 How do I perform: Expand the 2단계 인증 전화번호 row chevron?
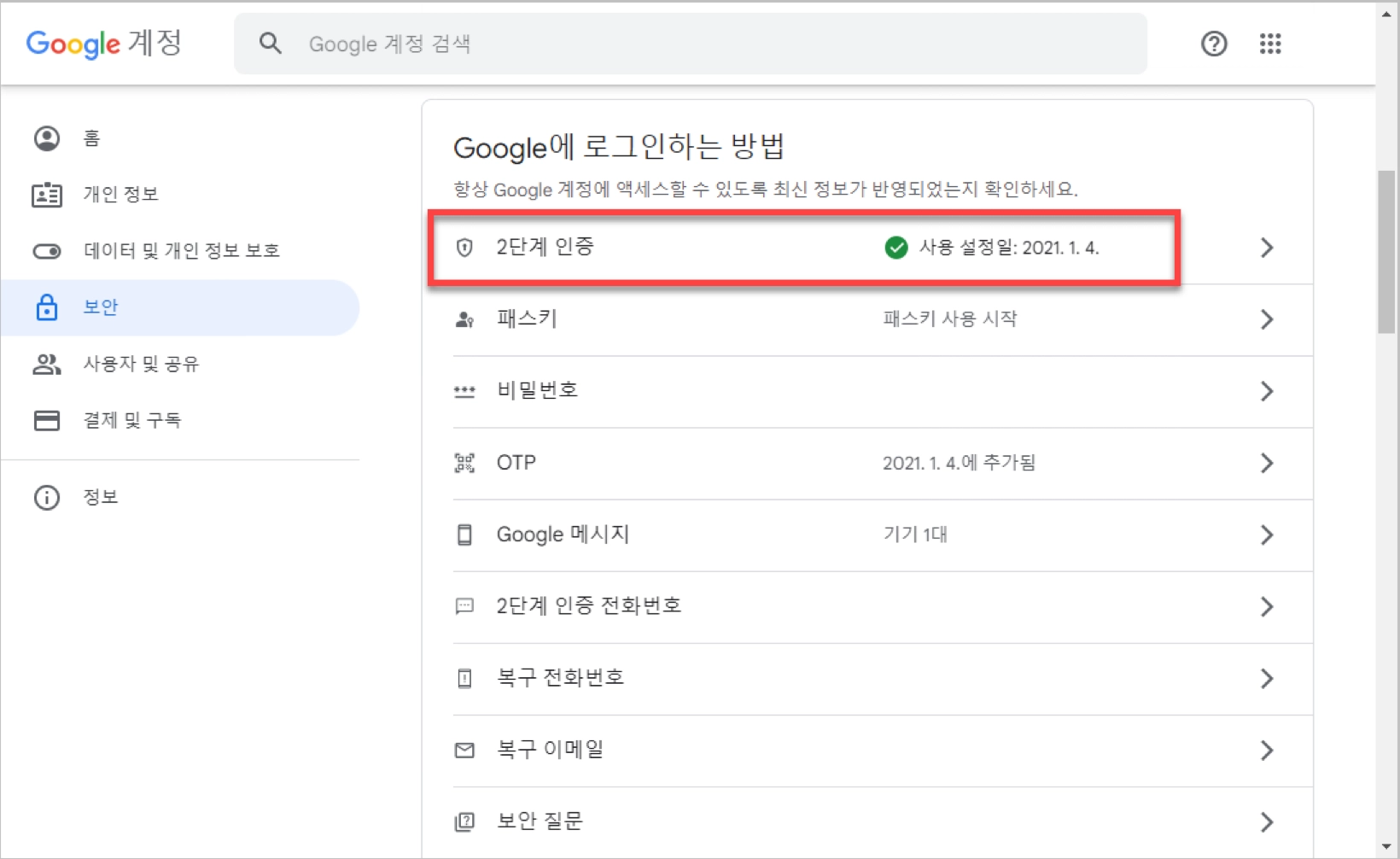point(1267,606)
